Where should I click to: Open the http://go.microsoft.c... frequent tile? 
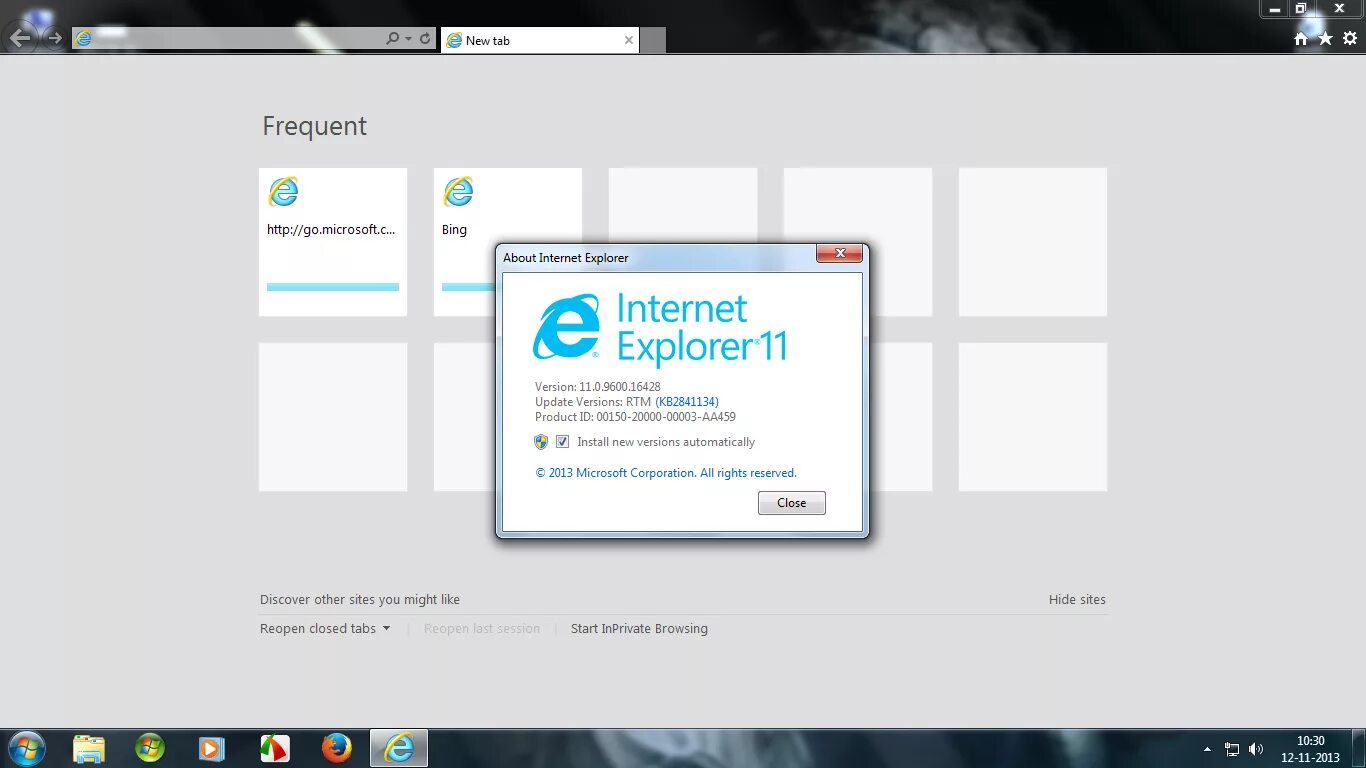tap(333, 242)
